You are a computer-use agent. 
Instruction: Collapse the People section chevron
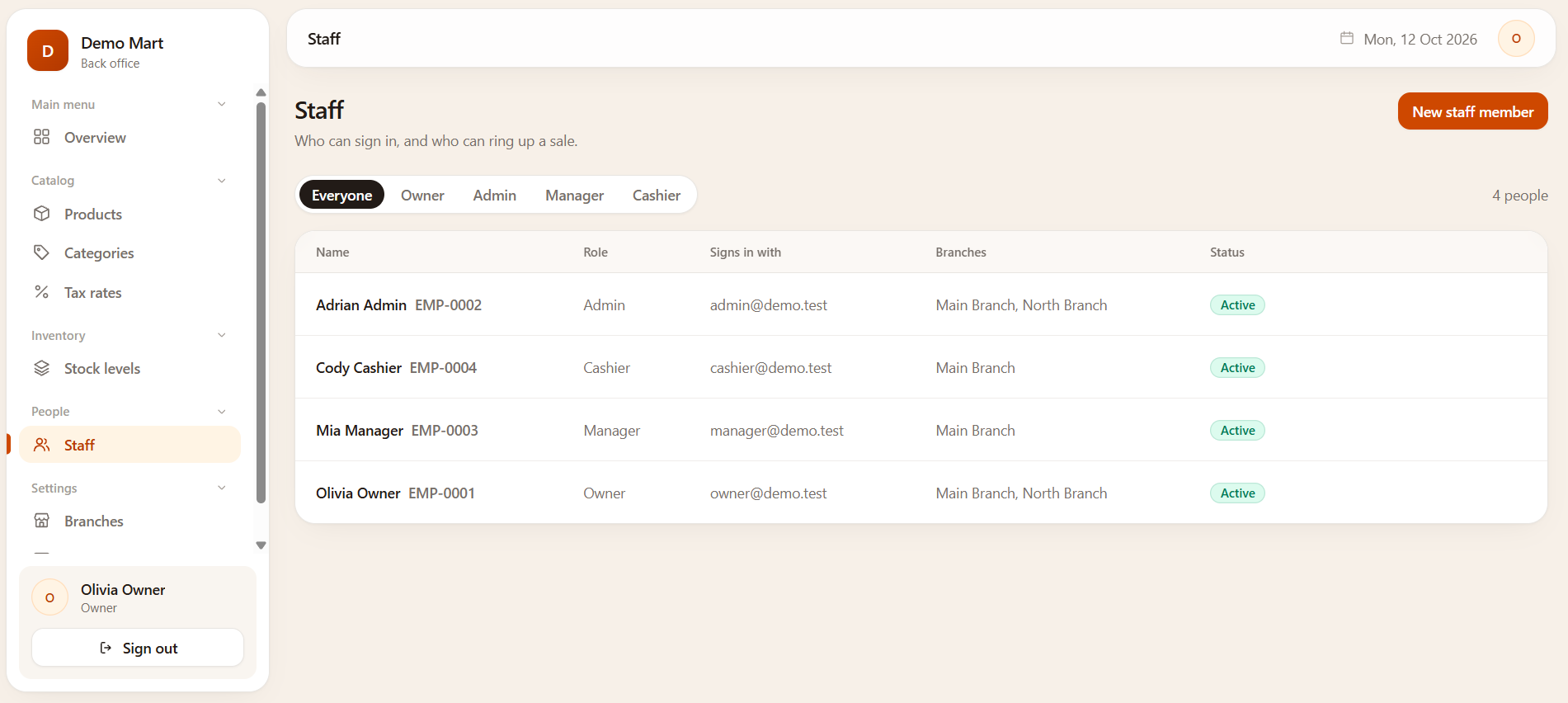coord(222,412)
